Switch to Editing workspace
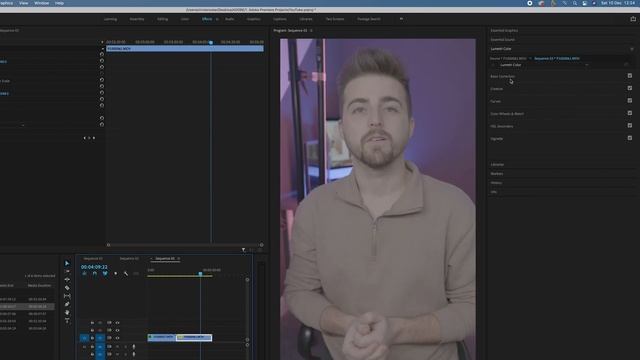The height and width of the screenshot is (360, 640). click(x=162, y=19)
